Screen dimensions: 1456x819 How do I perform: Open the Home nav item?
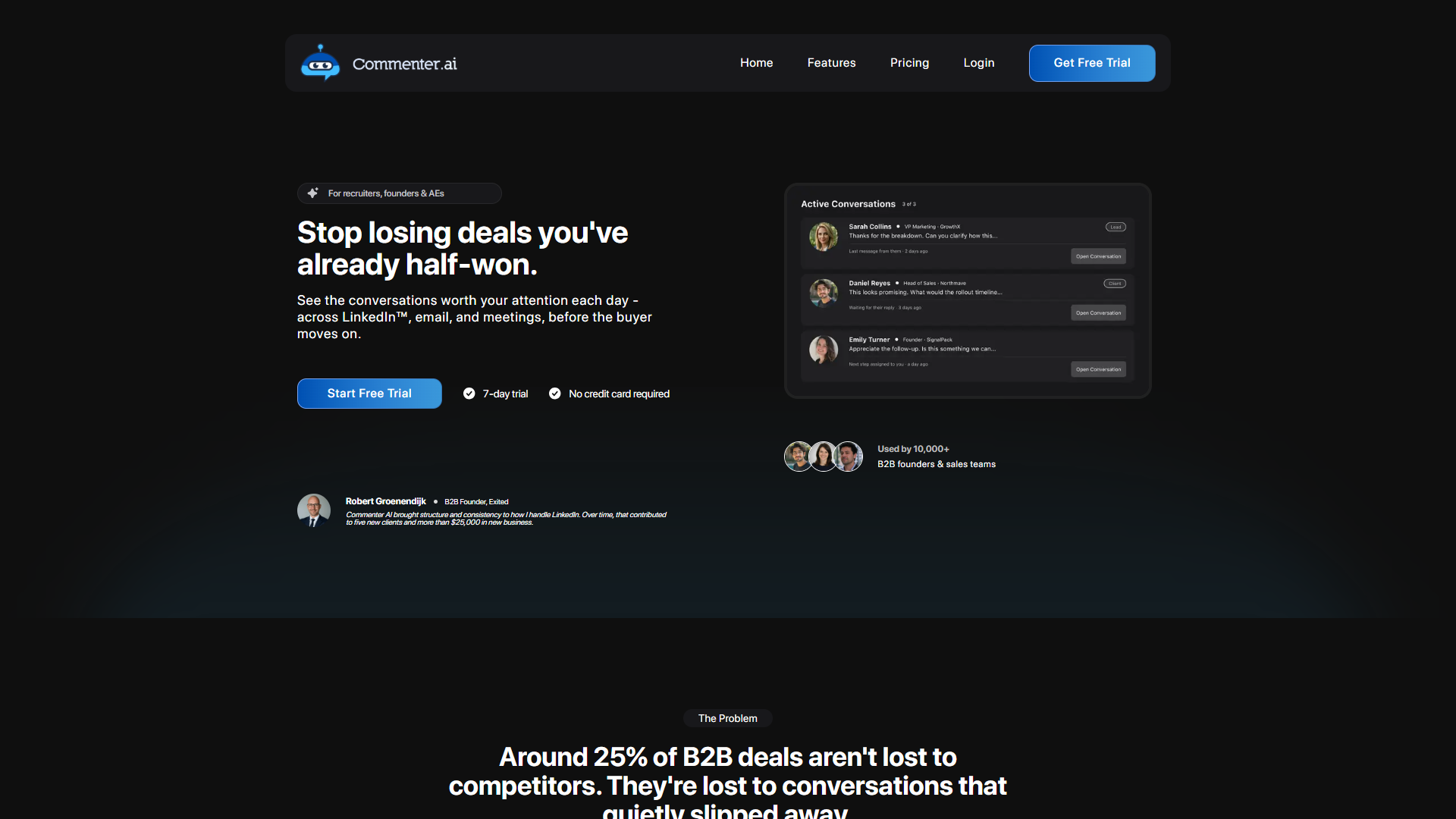[x=756, y=63]
